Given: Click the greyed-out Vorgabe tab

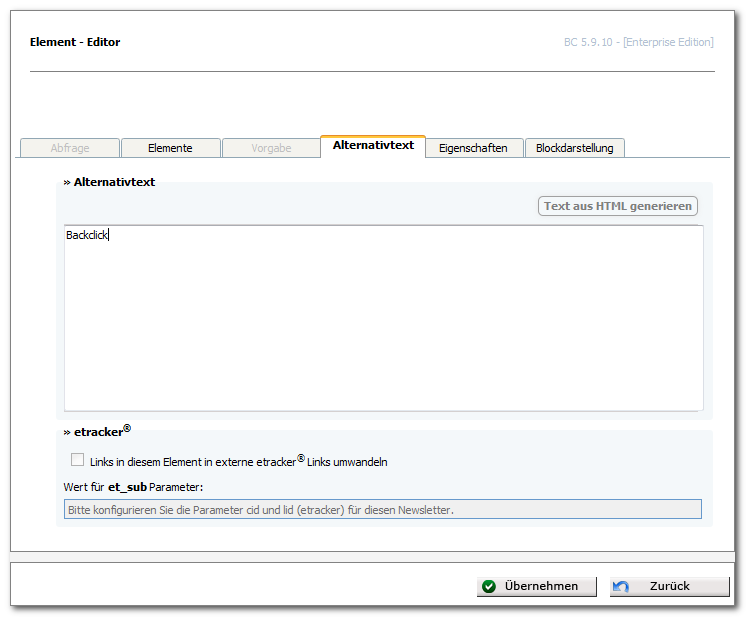Looking at the screenshot, I should point(271,148).
